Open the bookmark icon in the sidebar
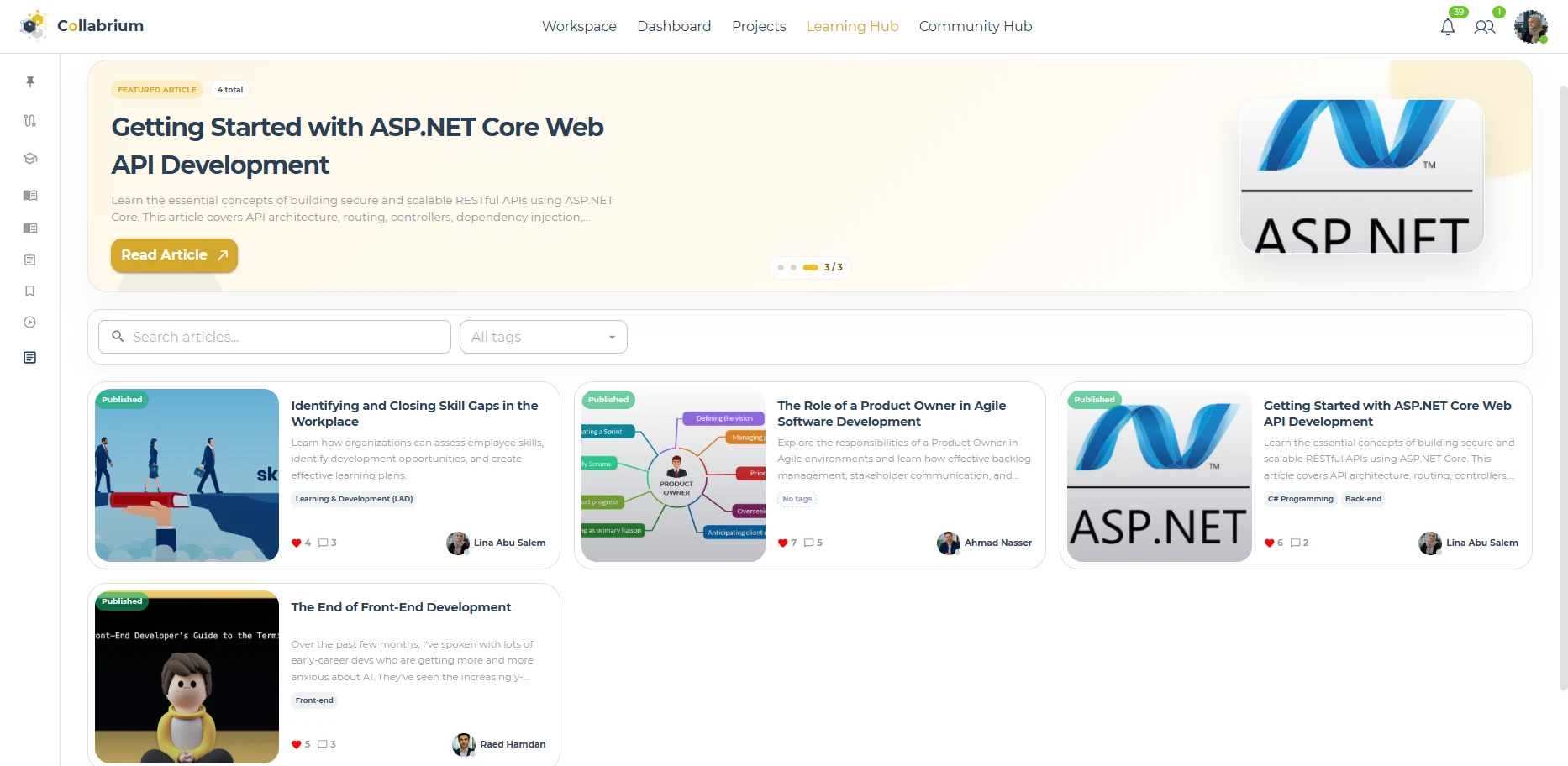The image size is (1568, 766). [30, 291]
